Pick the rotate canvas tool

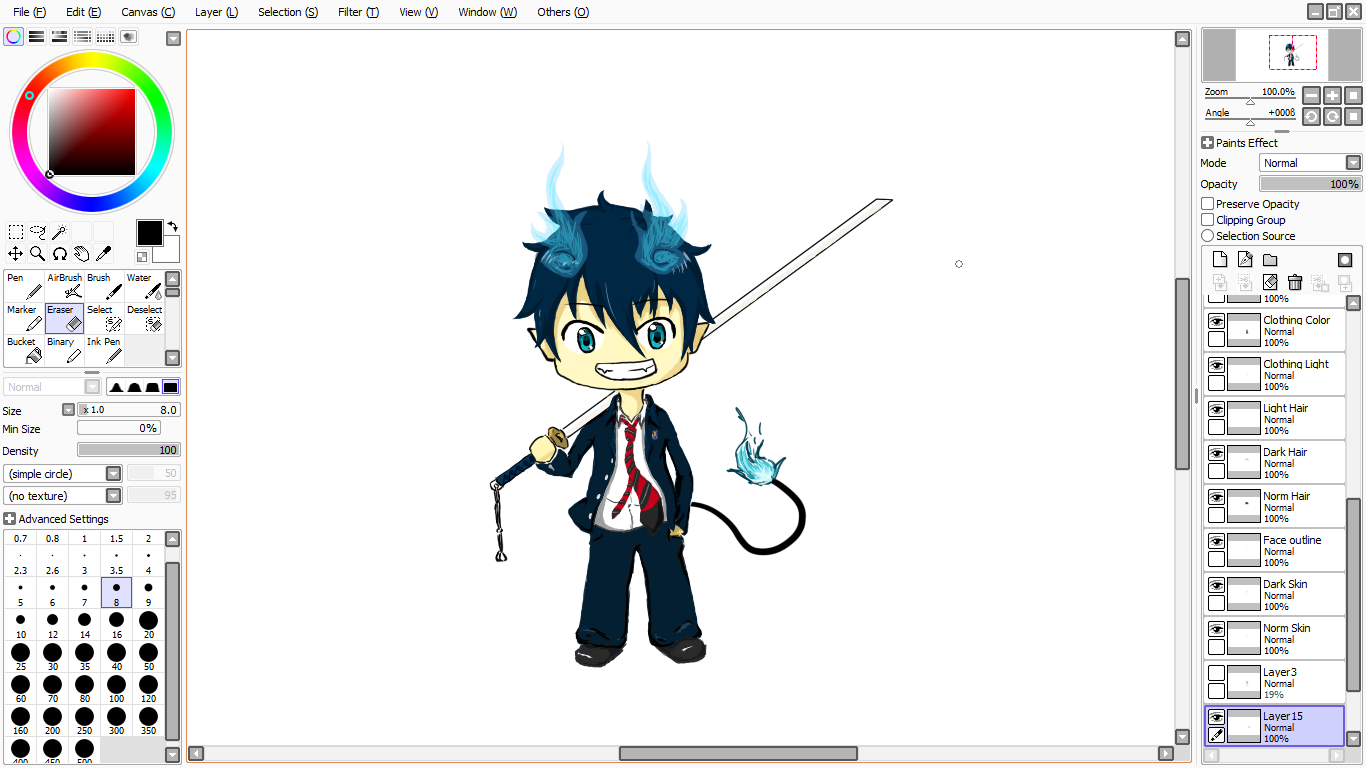coord(60,254)
